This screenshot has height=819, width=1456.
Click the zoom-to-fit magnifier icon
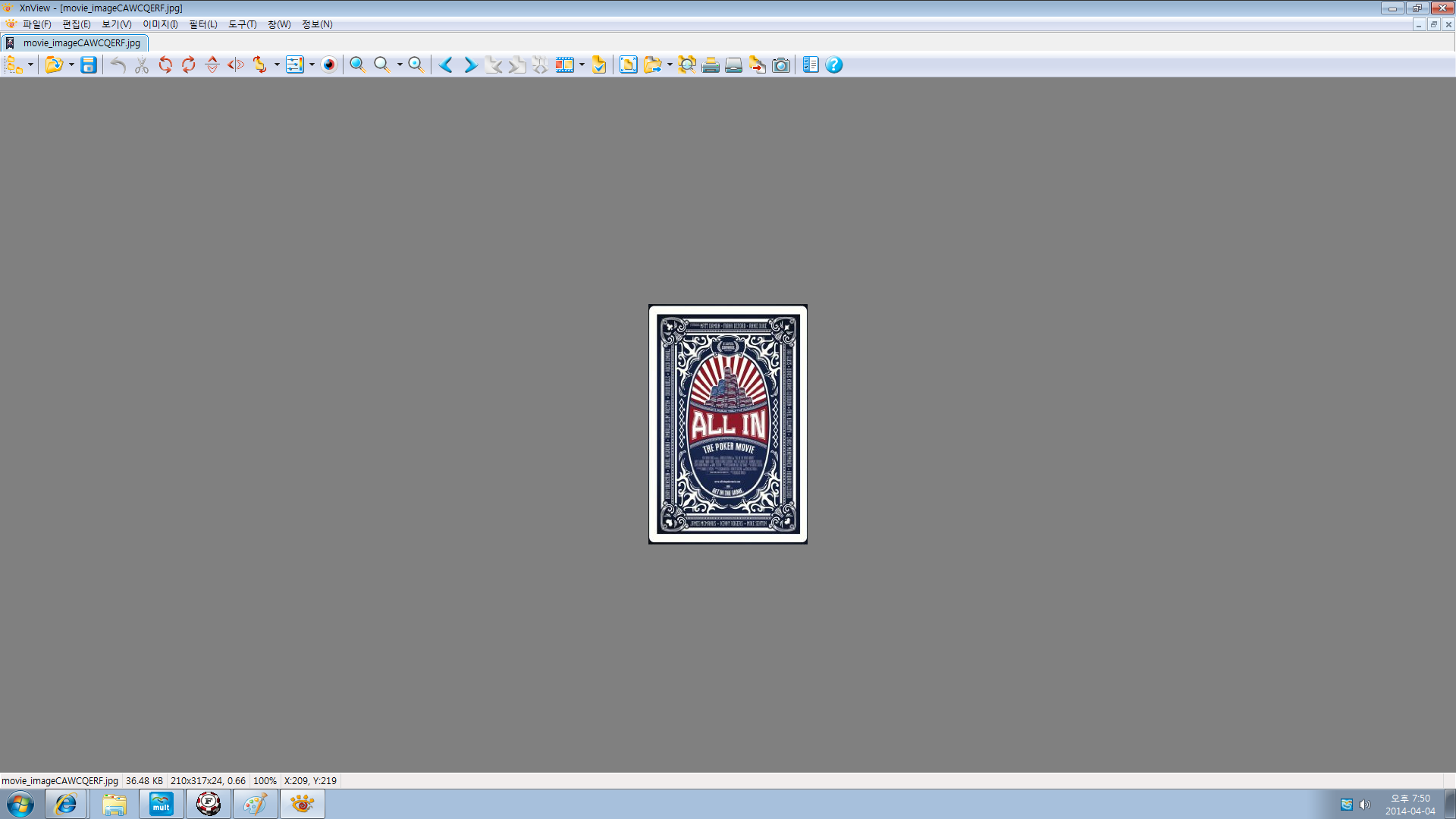(x=416, y=65)
